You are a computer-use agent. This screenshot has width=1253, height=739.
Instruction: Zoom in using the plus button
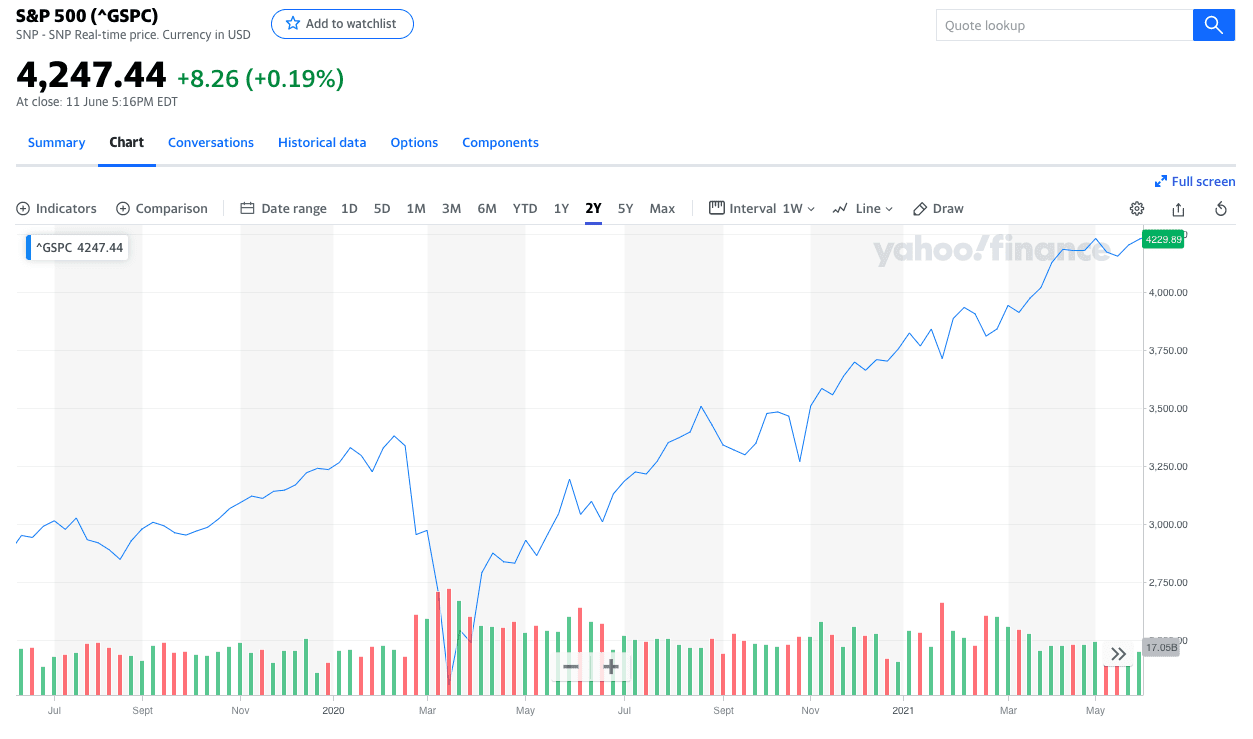pos(611,667)
